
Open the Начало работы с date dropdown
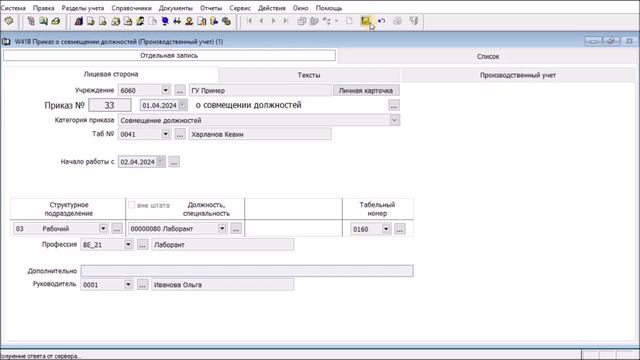tap(161, 162)
